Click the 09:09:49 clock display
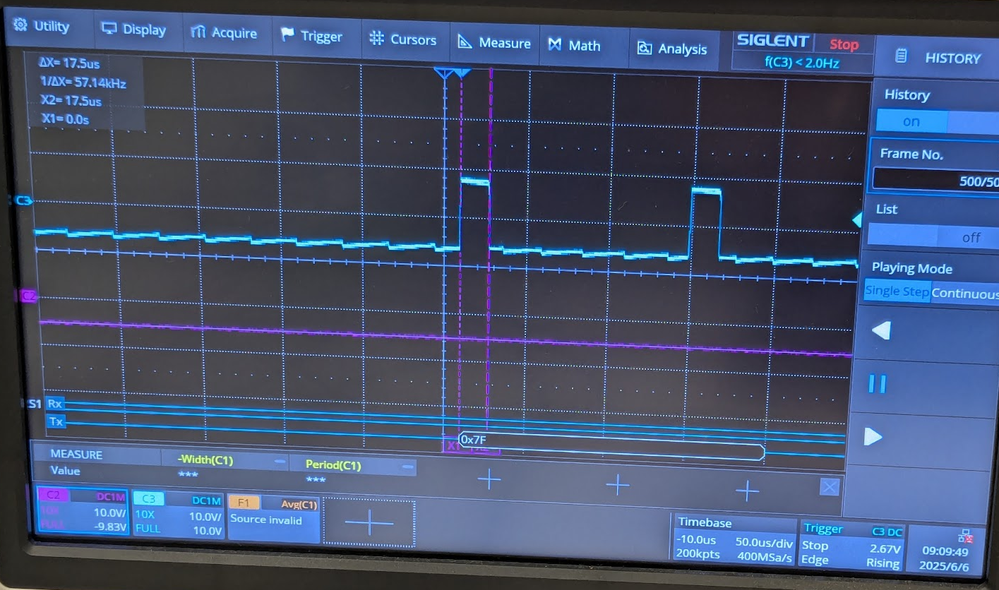The width and height of the screenshot is (999, 590). [944, 552]
